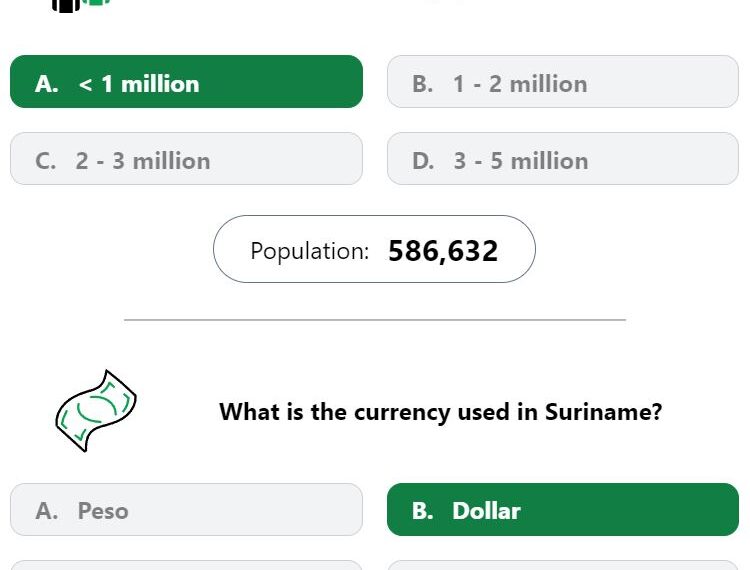Click the letter "B." beside Dollar

[x=422, y=511]
